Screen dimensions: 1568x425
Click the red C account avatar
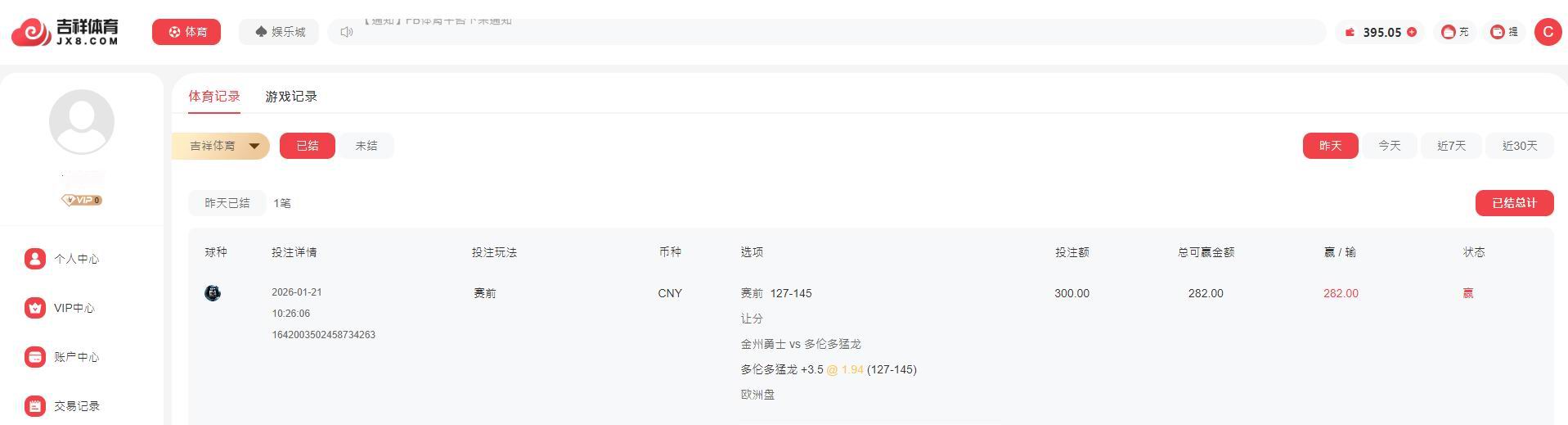pyautogui.click(x=1547, y=32)
